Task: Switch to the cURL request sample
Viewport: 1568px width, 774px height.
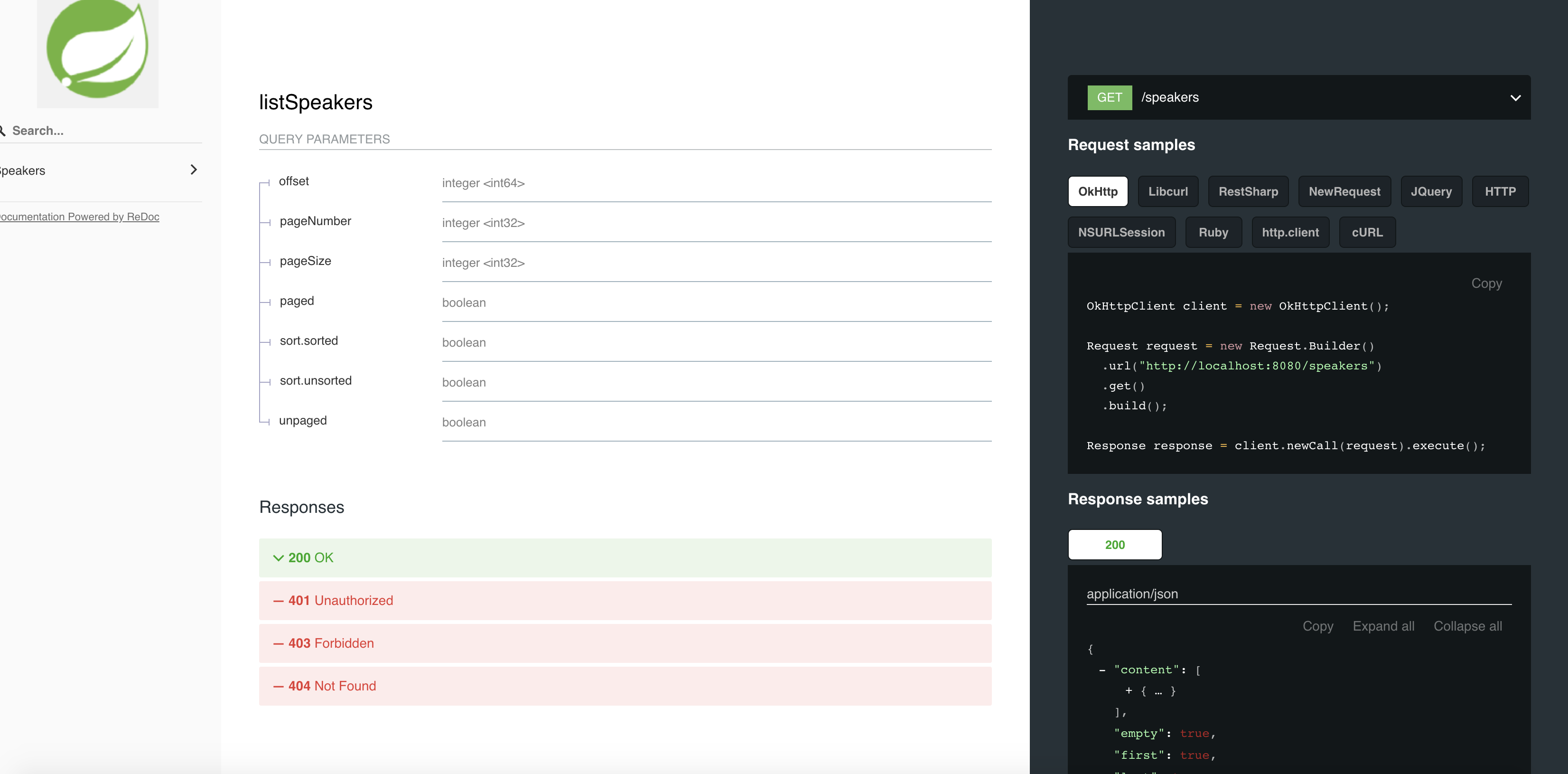Action: click(1366, 232)
